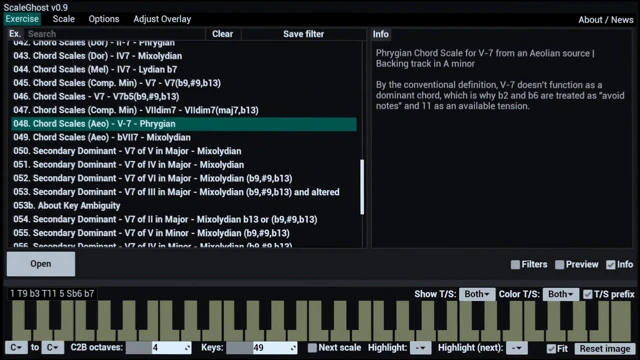Open the Options tab
640x360 pixels.
104,19
